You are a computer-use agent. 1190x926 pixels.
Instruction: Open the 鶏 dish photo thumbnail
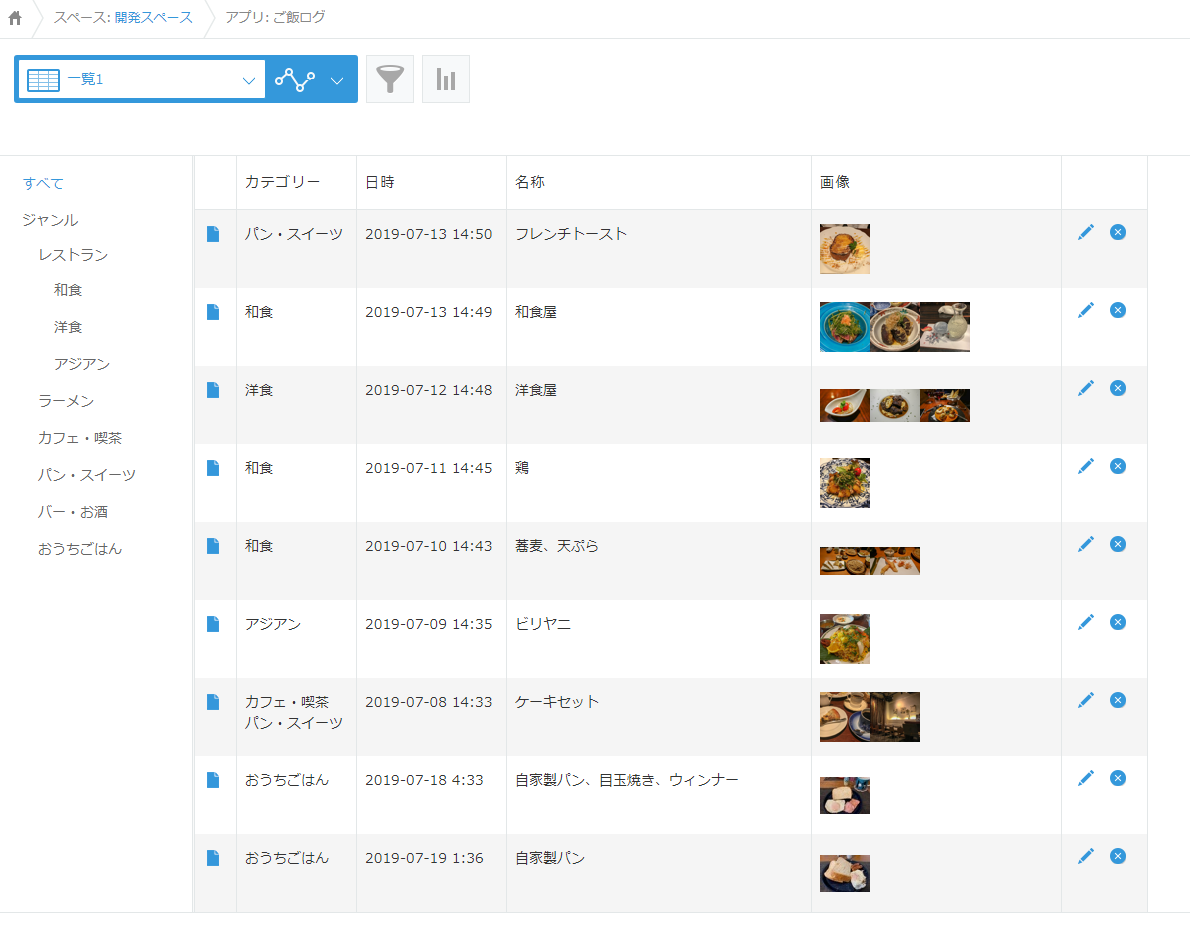coord(845,483)
